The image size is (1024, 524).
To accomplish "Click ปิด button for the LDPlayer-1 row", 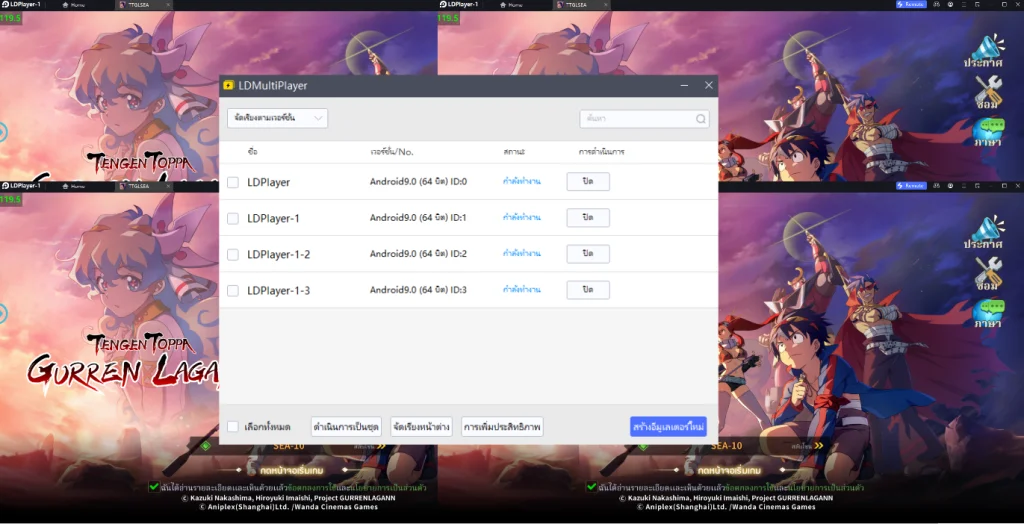I will pyautogui.click(x=588, y=218).
